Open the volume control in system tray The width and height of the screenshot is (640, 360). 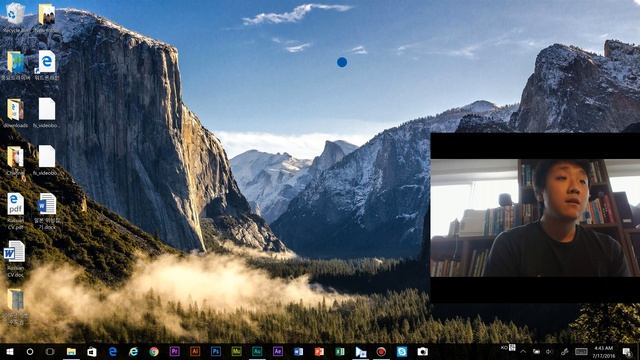549,351
